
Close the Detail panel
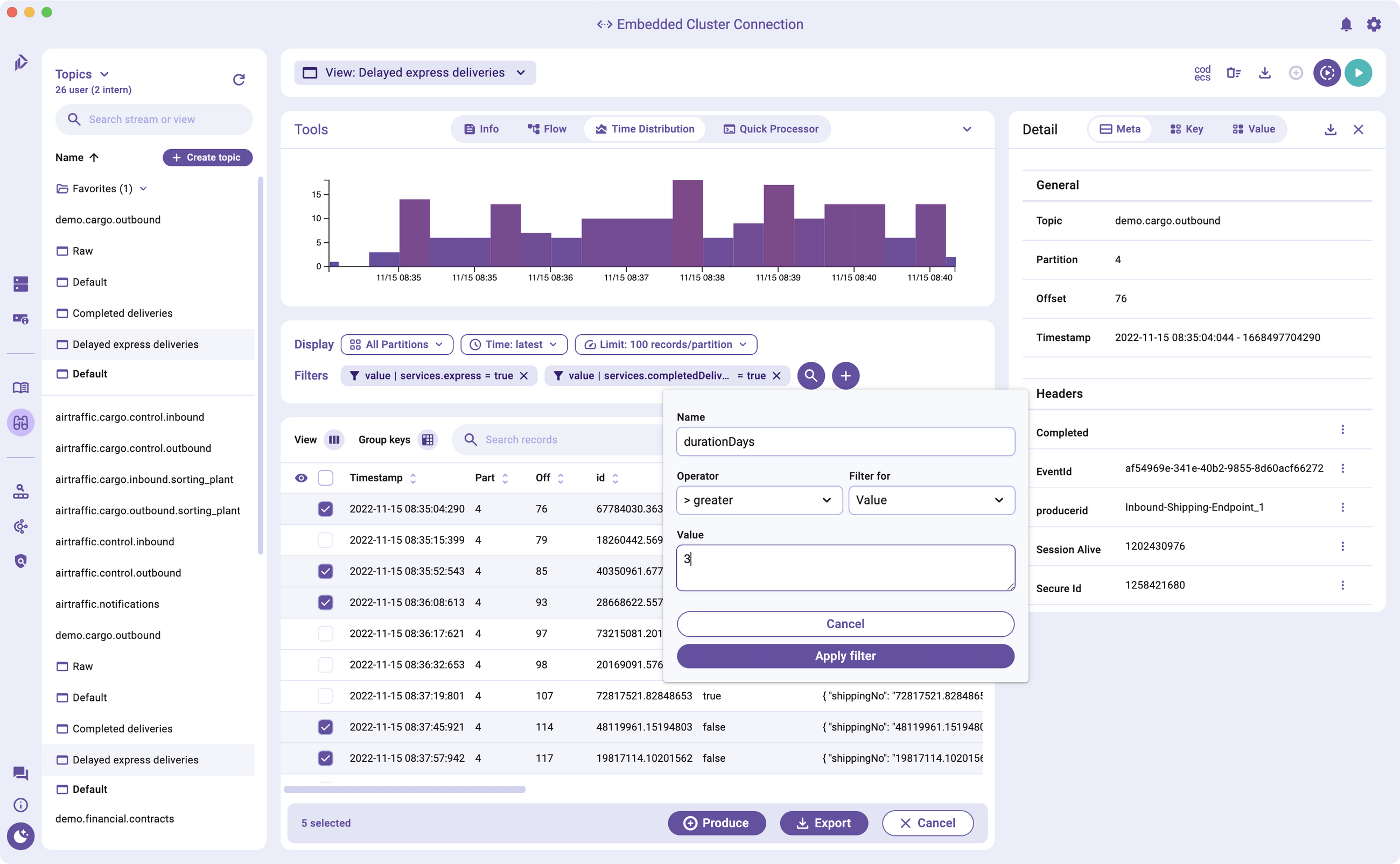pyautogui.click(x=1359, y=130)
